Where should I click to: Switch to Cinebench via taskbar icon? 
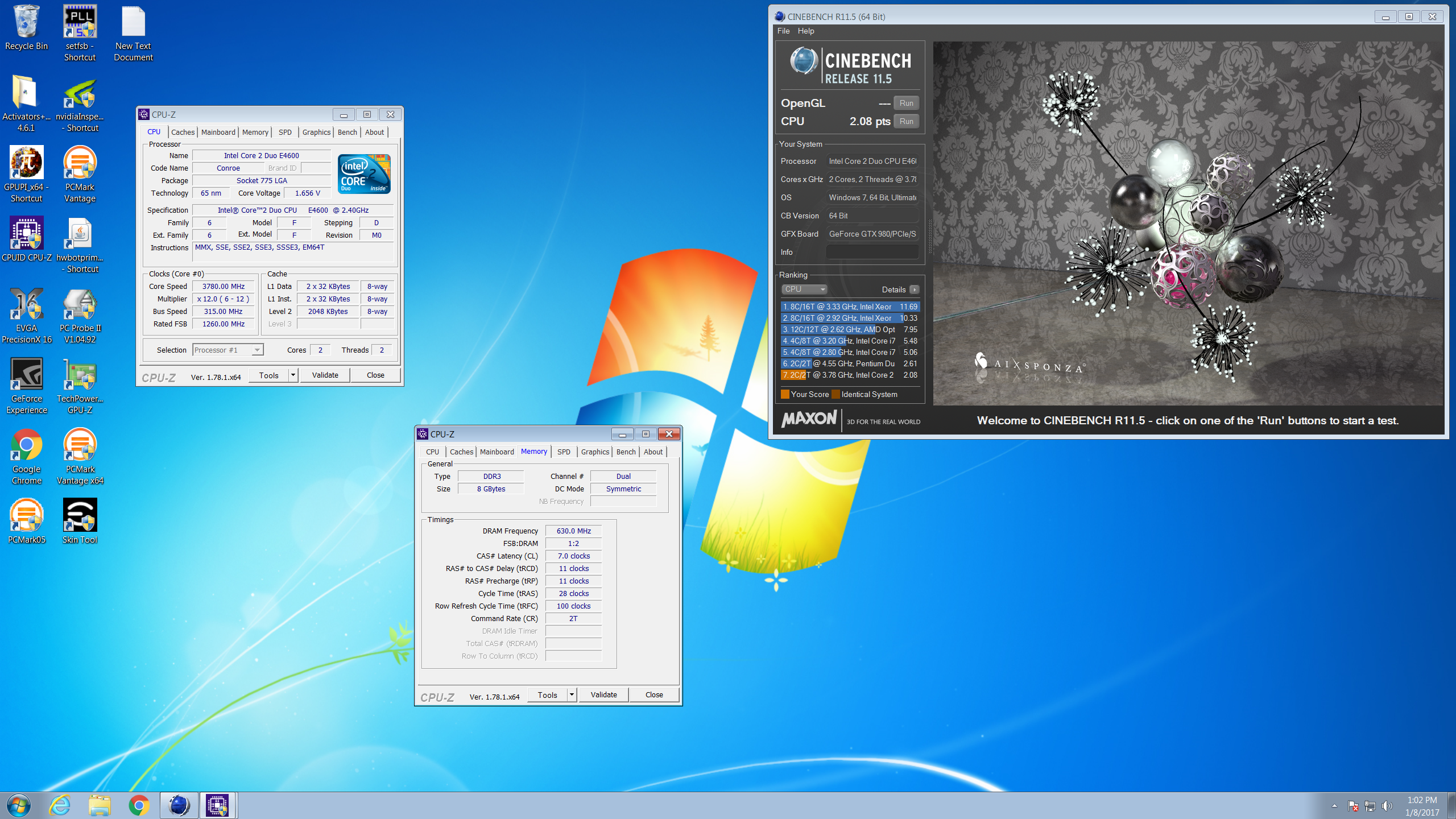pos(179,805)
